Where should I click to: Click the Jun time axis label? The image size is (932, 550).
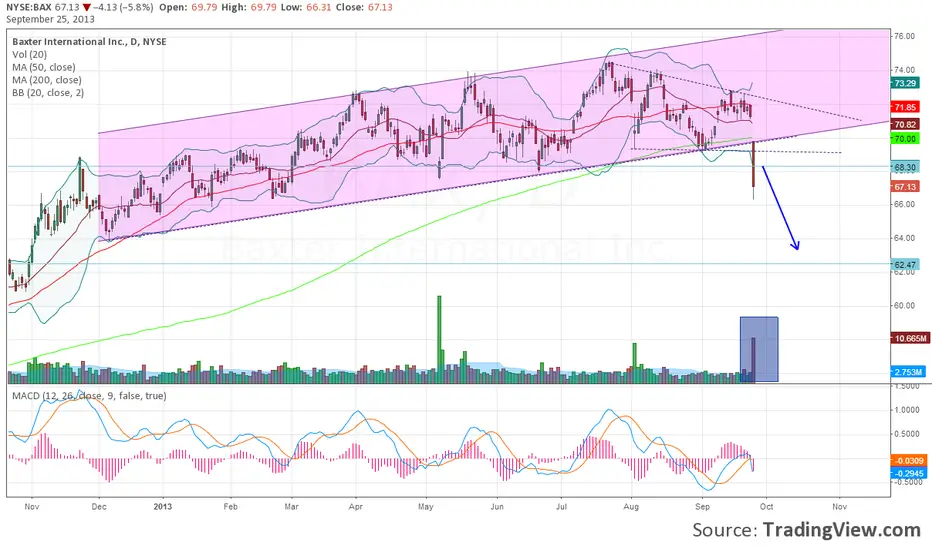point(497,507)
